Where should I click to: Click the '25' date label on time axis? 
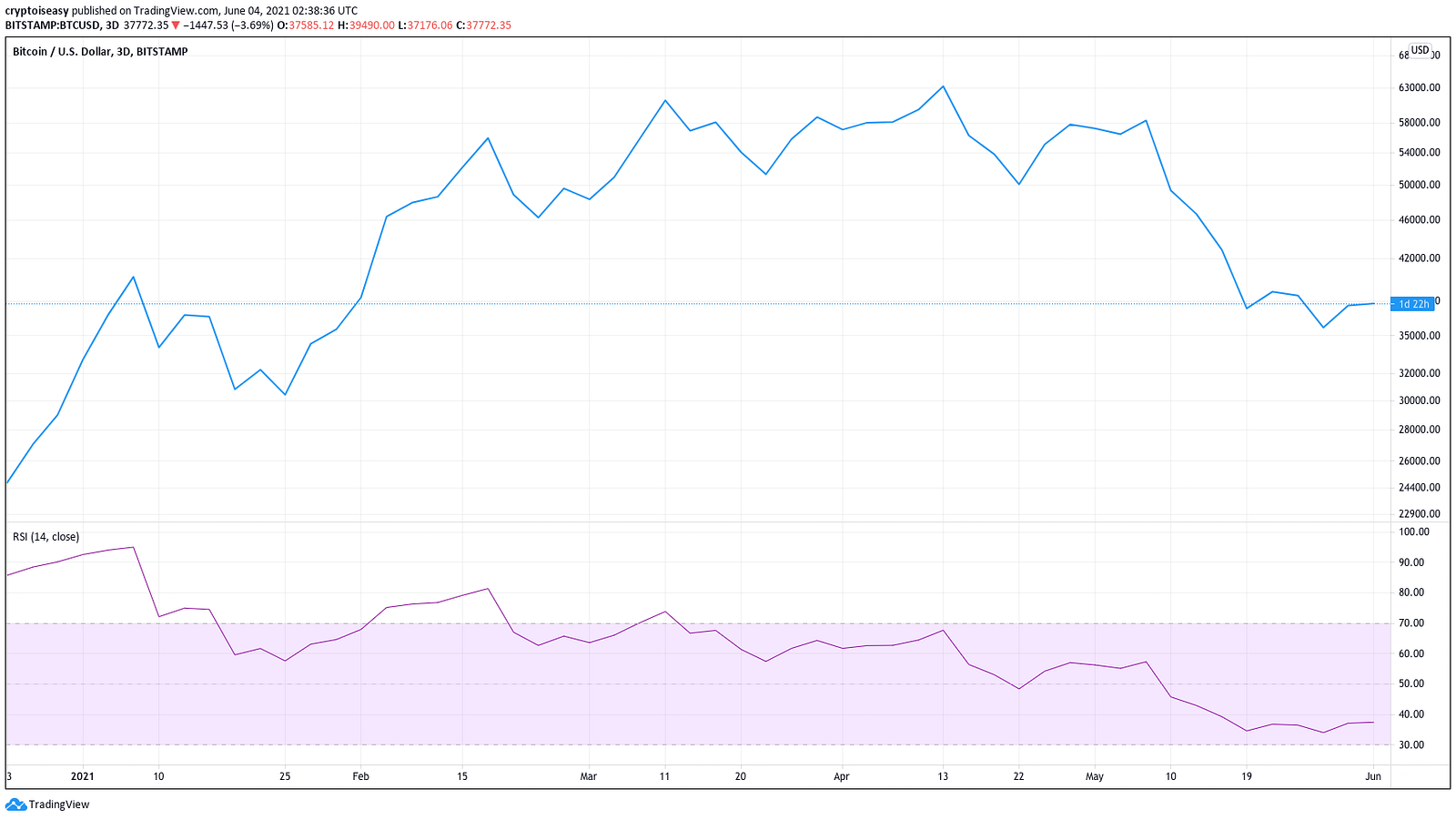(285, 776)
